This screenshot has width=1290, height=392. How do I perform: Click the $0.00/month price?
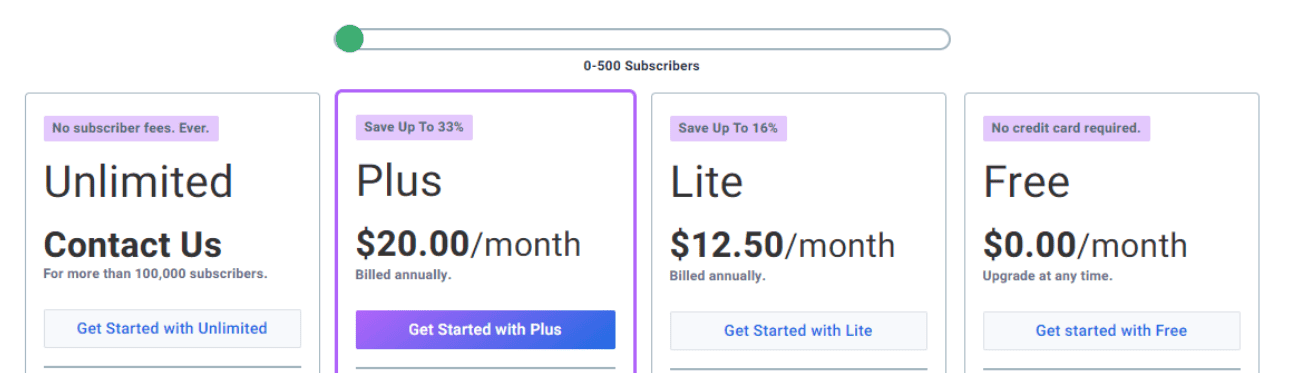click(1085, 245)
